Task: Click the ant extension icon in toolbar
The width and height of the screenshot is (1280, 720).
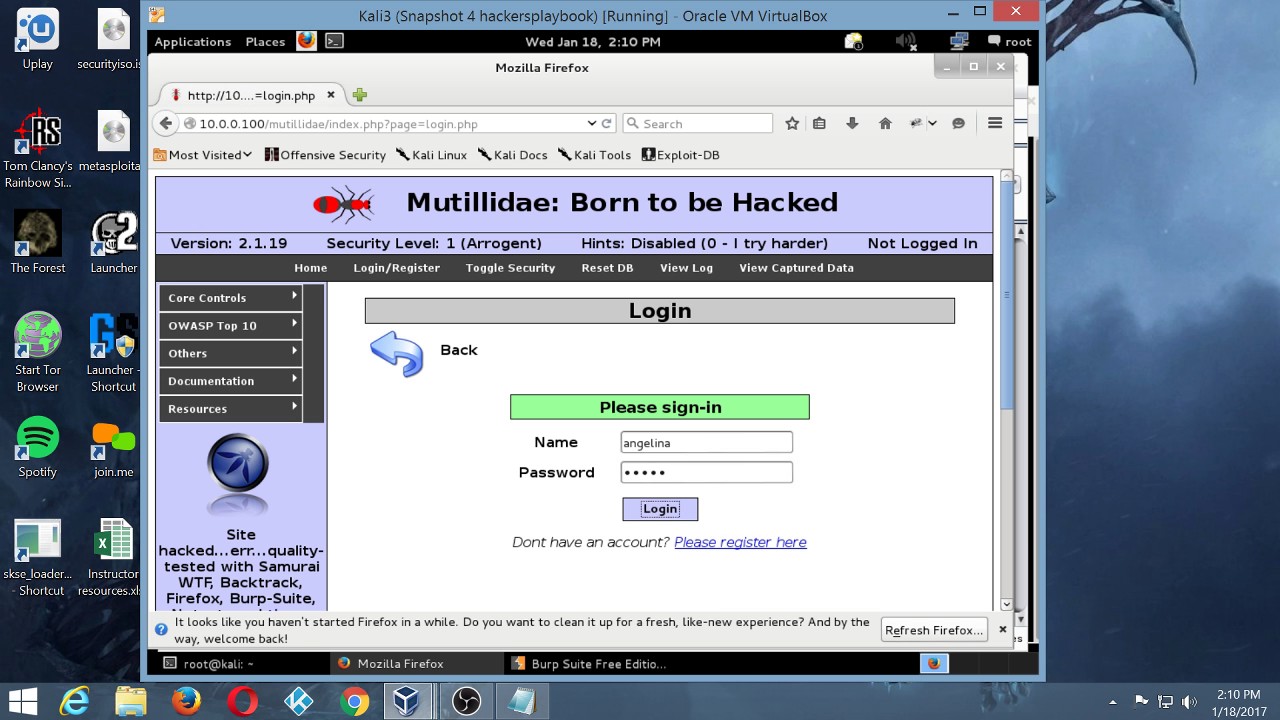Action: tap(915, 123)
